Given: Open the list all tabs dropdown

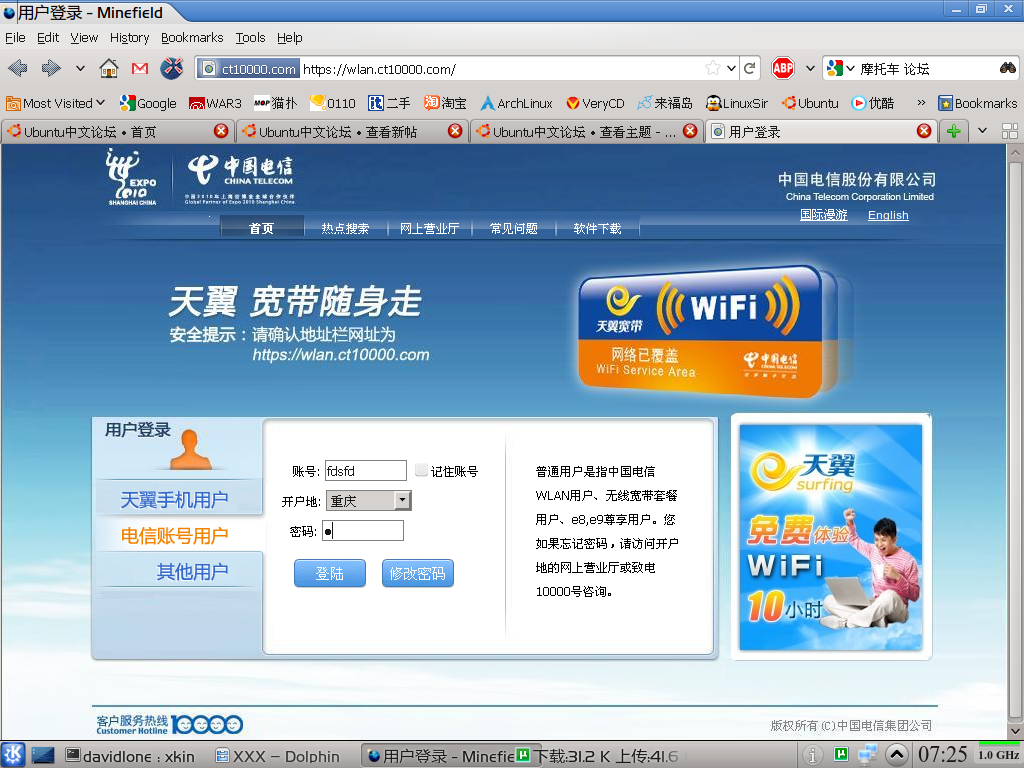Looking at the screenshot, I should (982, 131).
